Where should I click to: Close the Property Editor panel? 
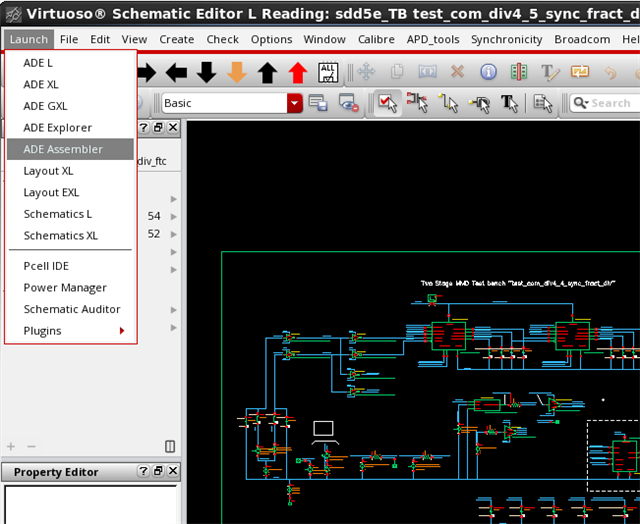coord(173,471)
